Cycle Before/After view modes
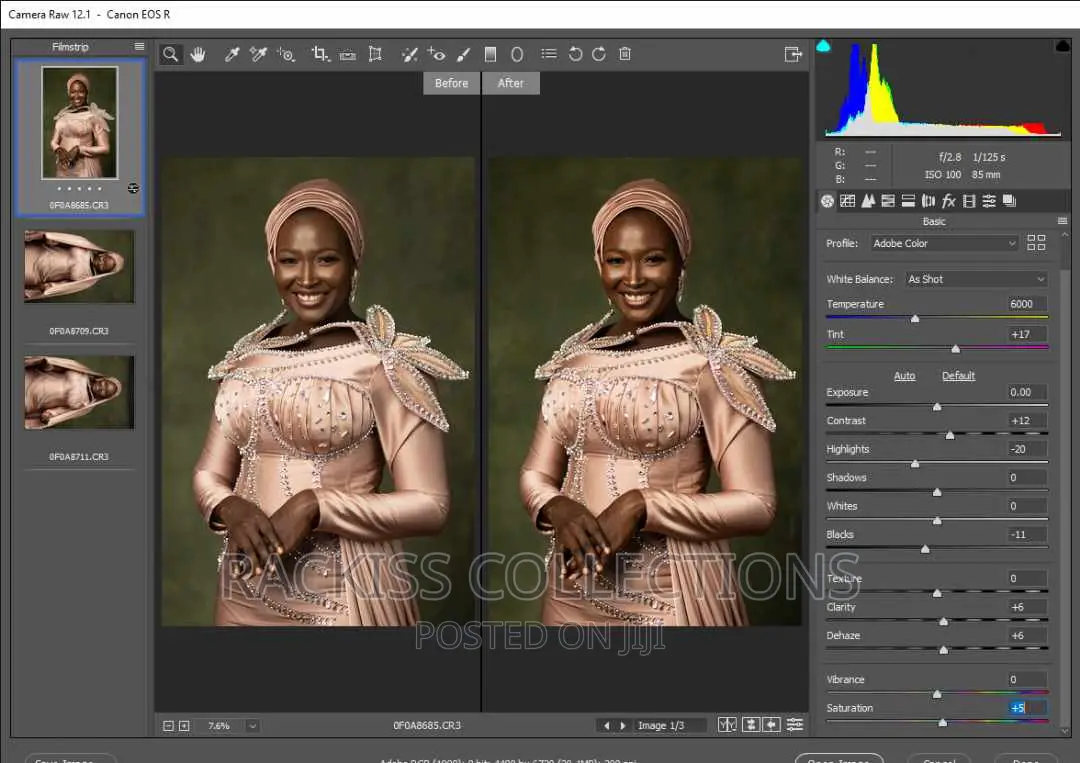This screenshot has width=1080, height=763. pyautogui.click(x=727, y=724)
